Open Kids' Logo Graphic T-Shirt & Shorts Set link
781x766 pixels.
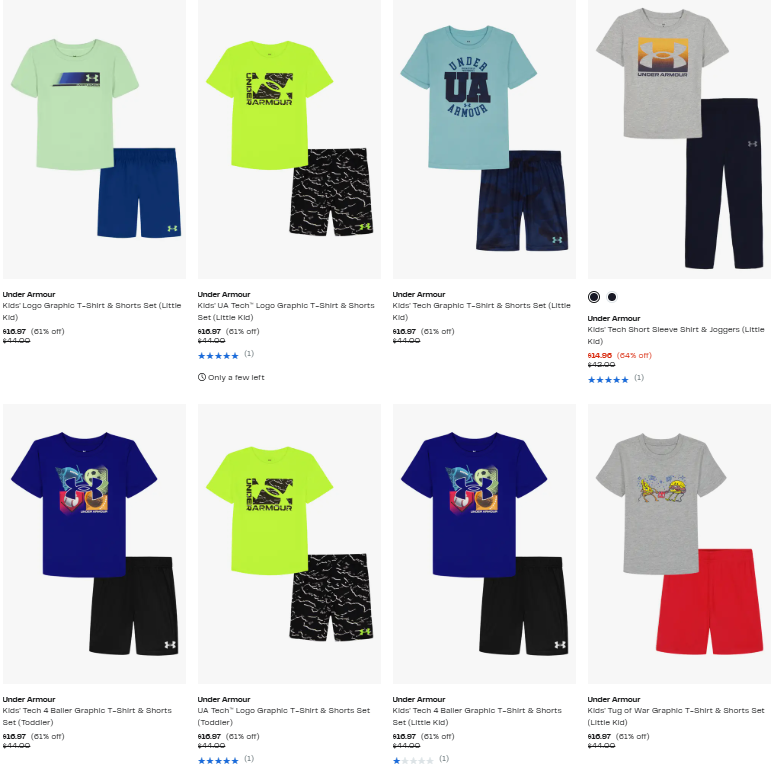pos(92,311)
